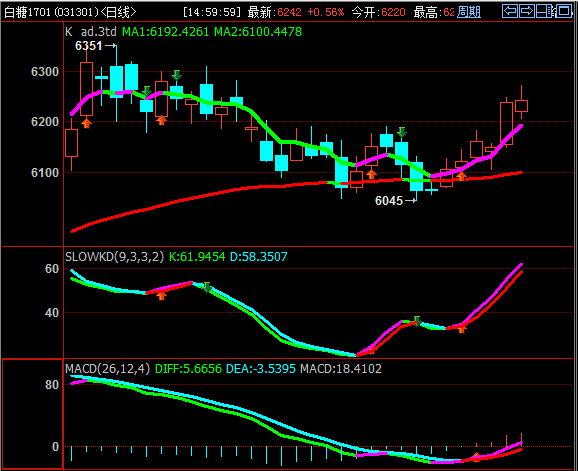Screen dimensions: 578x471
Task: Click the right arrow navigation icon
Action: pyautogui.click(x=527, y=11)
